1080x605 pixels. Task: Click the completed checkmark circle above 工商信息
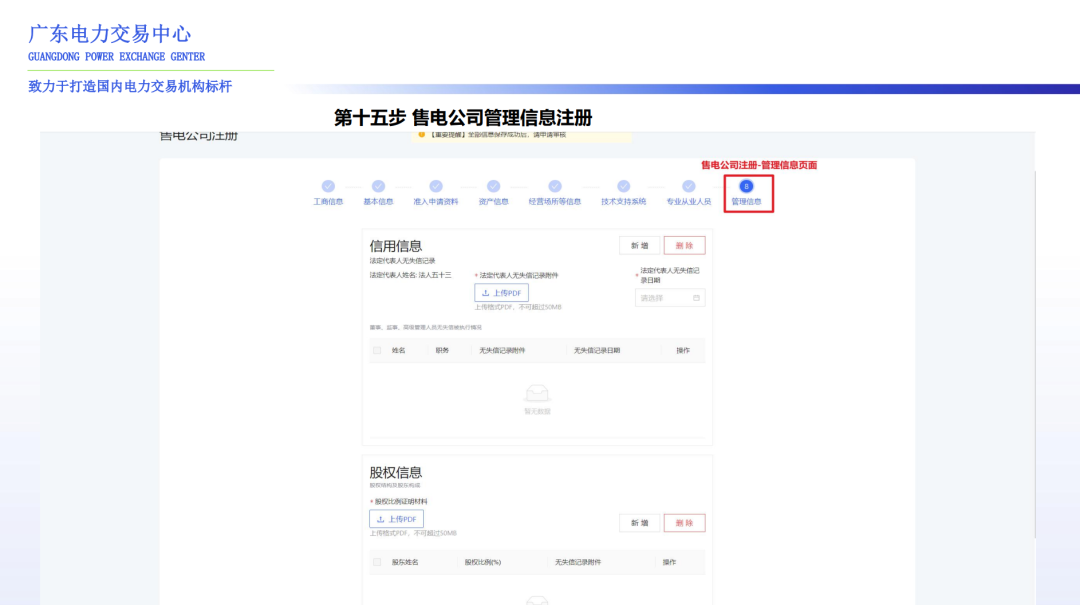(328, 186)
